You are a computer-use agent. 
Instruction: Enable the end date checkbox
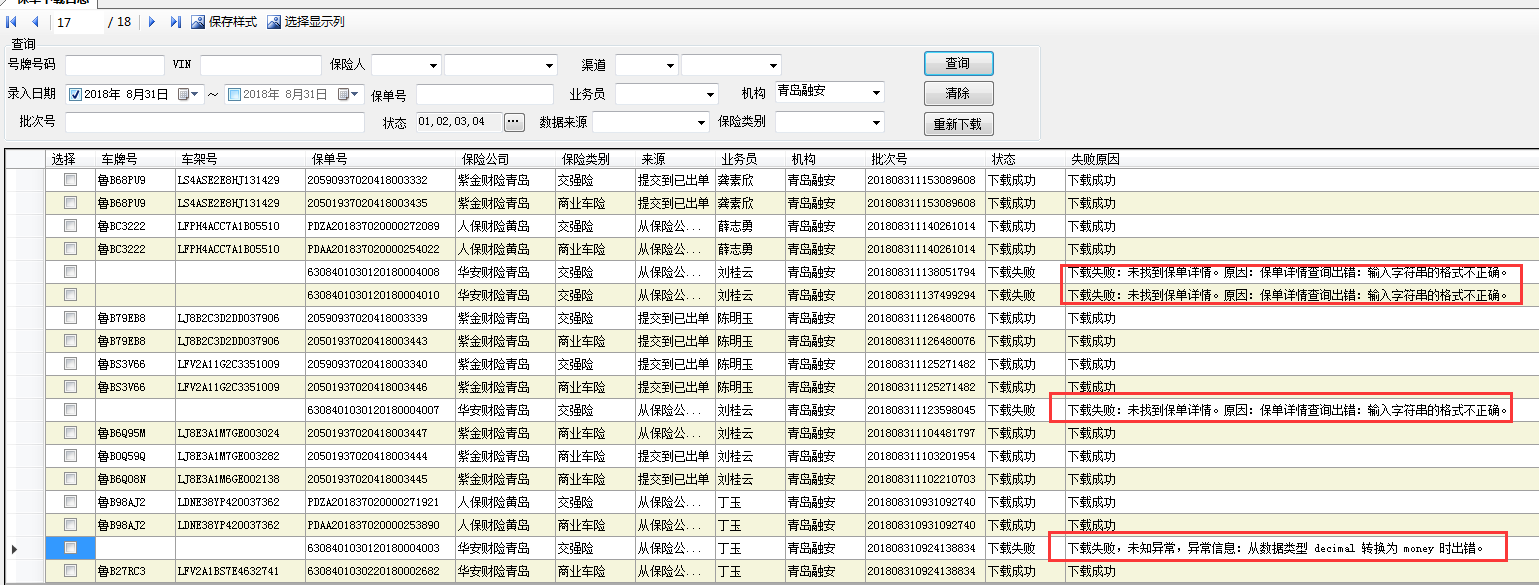pos(234,95)
